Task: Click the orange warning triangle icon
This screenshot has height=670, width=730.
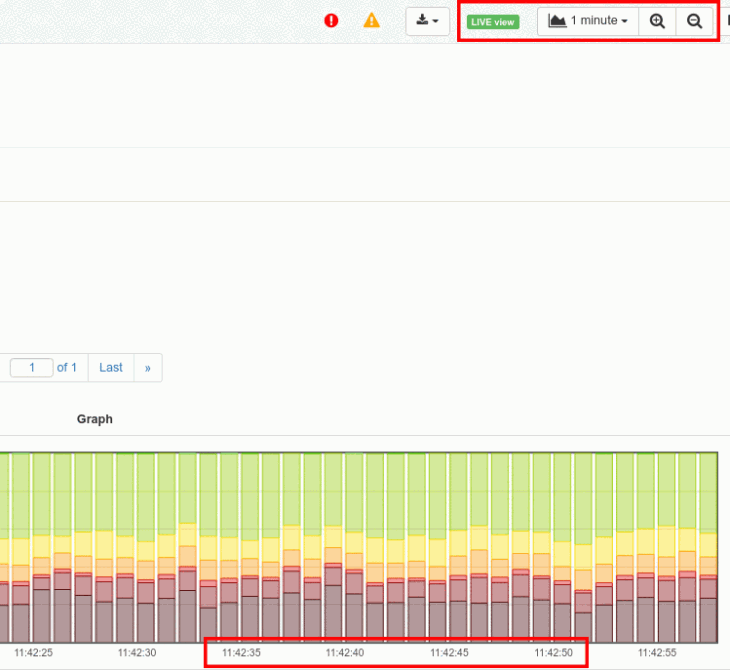Action: (371, 21)
